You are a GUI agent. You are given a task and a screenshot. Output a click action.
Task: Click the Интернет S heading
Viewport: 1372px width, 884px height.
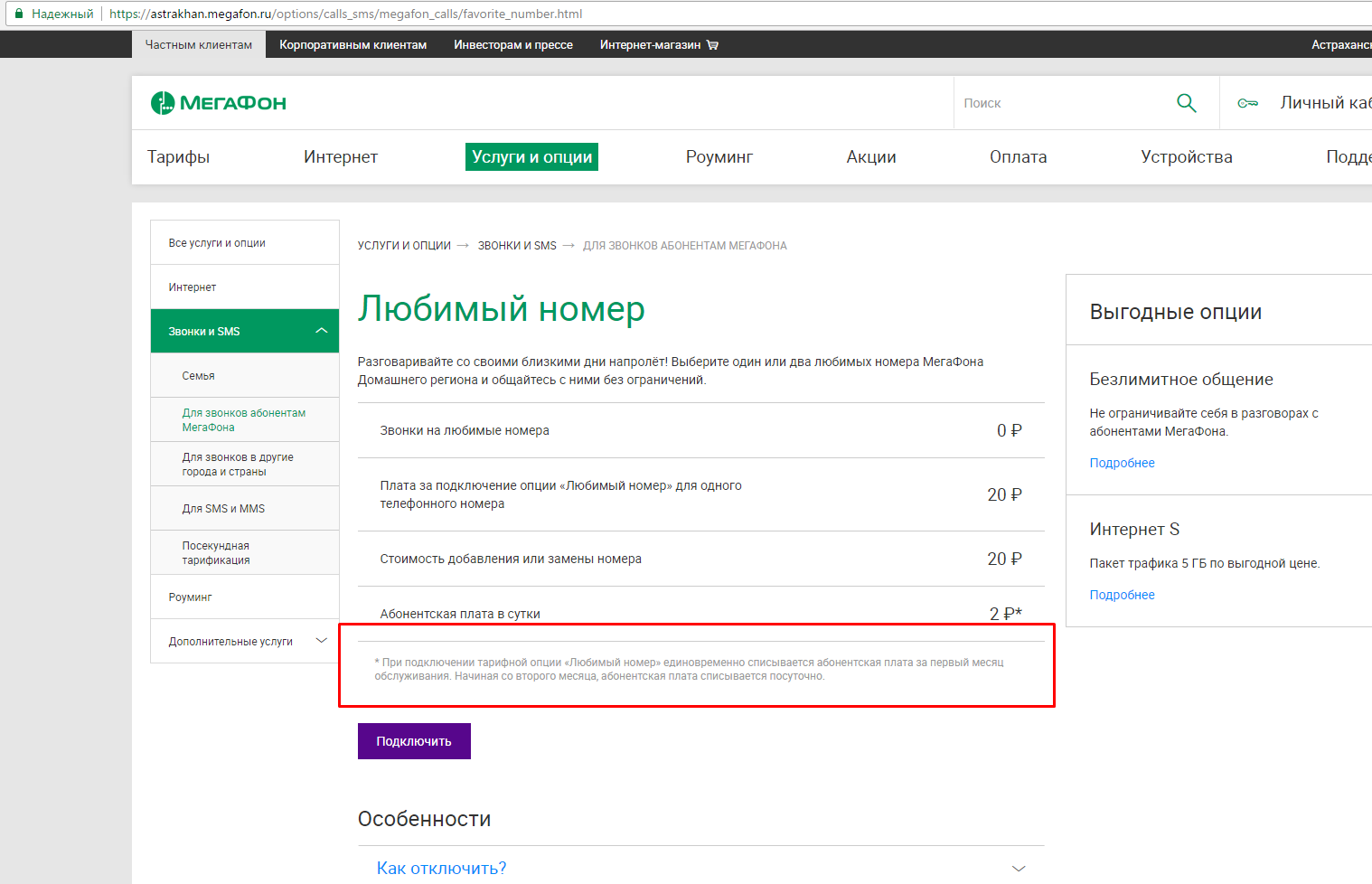1134,530
